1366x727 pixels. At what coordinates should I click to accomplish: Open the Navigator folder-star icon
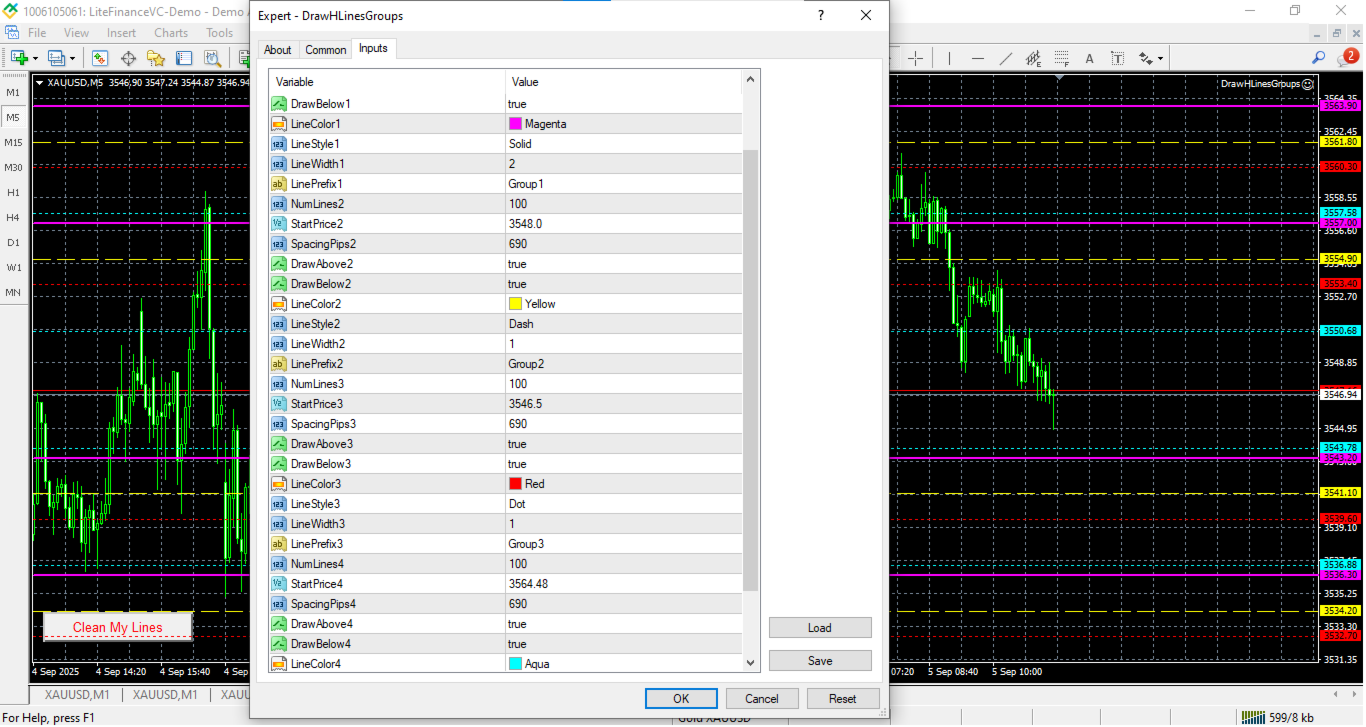[156, 58]
